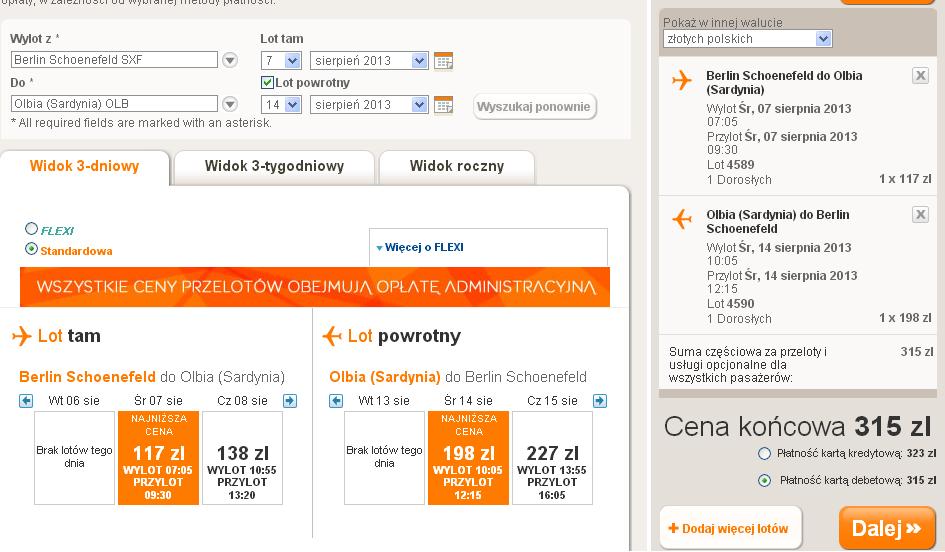Image resolution: width=945 pixels, height=552 pixels.
Task: Open outbound day dropdown showing 7
Action: (x=281, y=60)
